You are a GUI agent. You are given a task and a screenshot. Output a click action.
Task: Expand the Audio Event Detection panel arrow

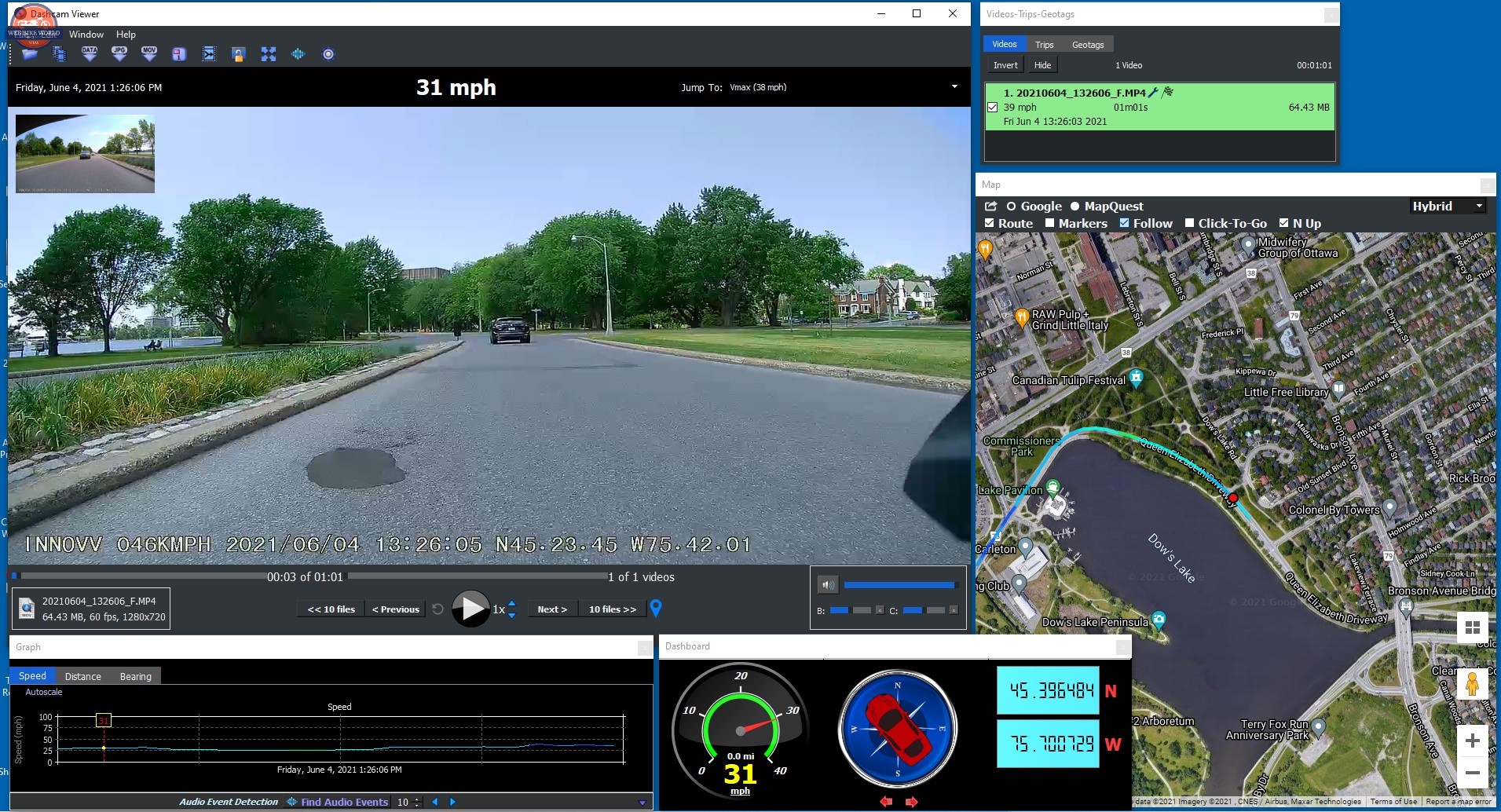tap(642, 803)
